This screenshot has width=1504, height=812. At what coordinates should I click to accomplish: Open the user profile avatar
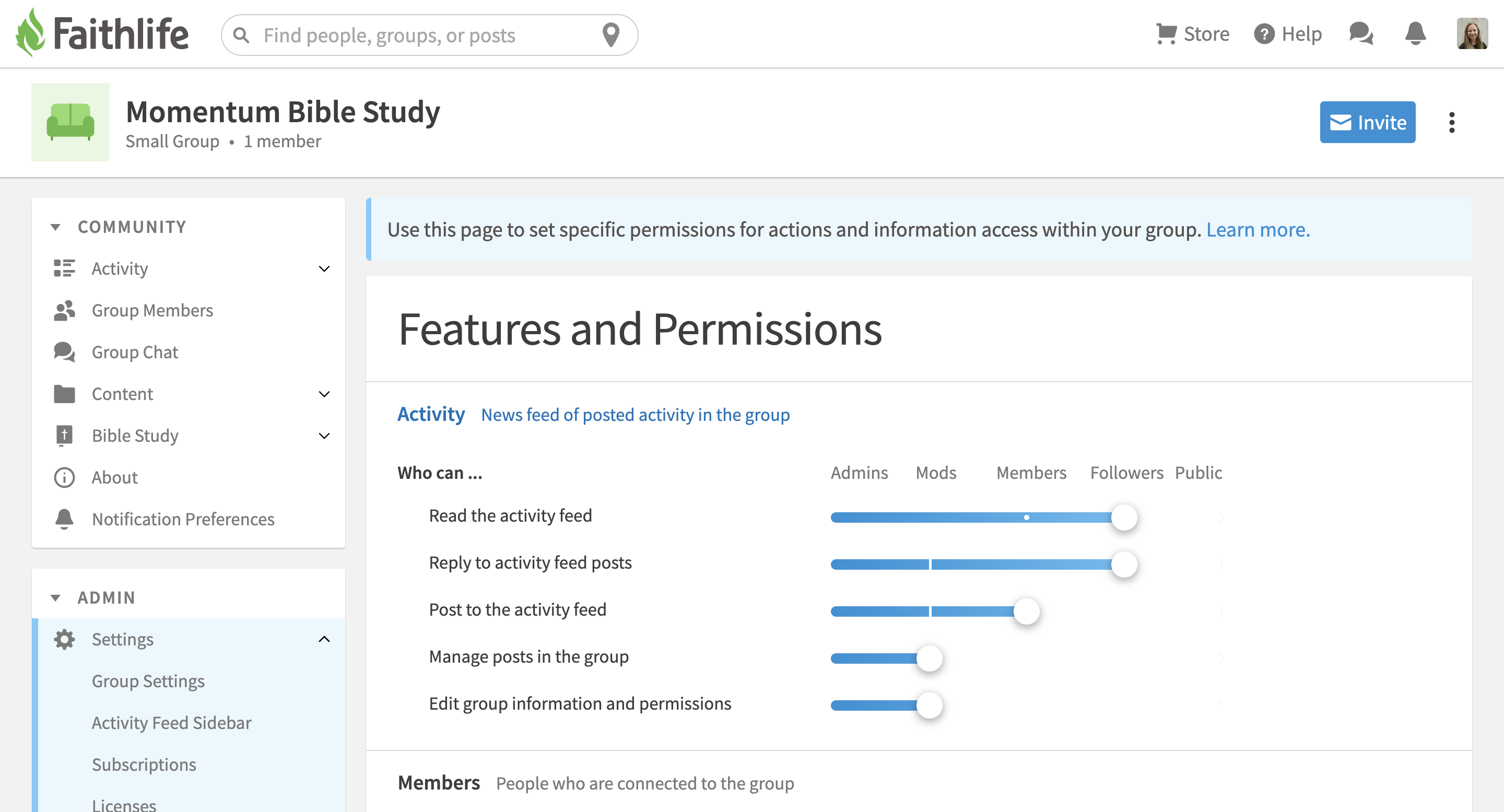pos(1472,33)
